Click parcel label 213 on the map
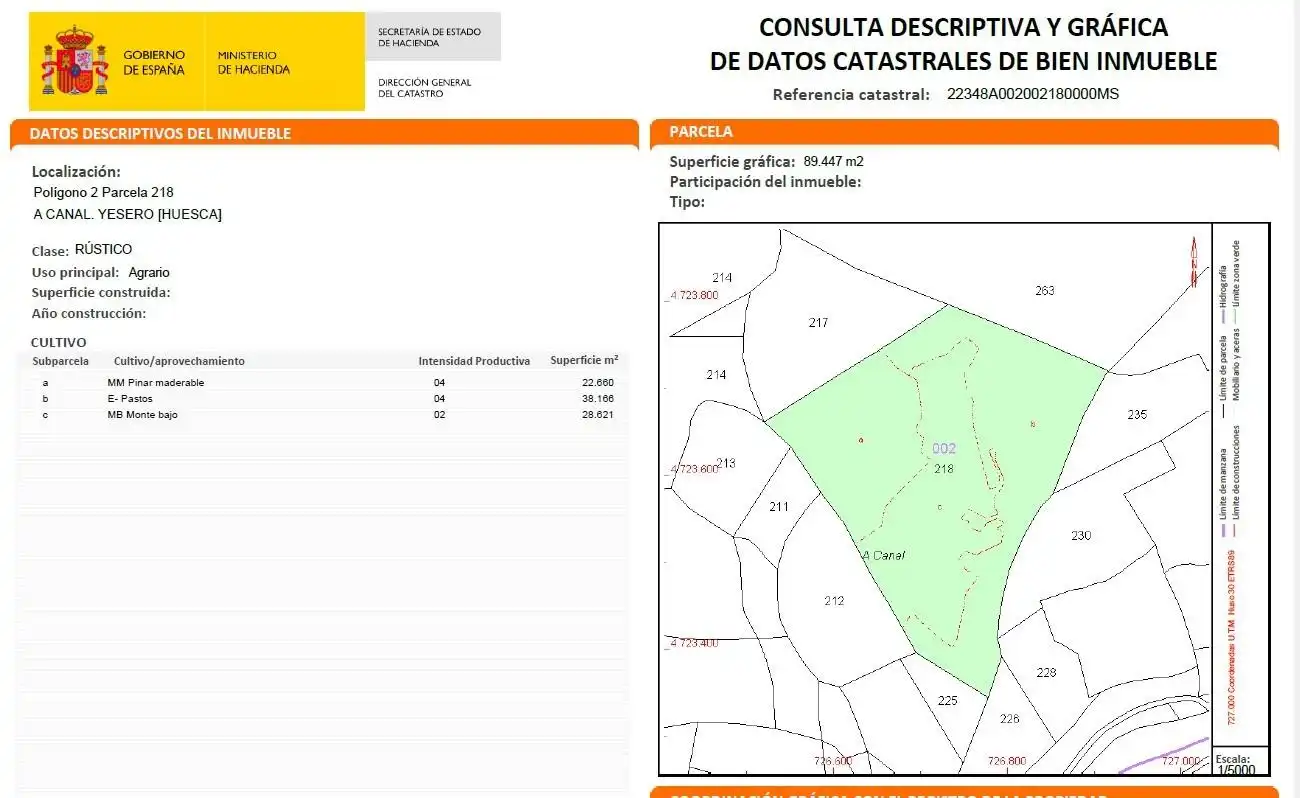1300x798 pixels. click(x=726, y=463)
